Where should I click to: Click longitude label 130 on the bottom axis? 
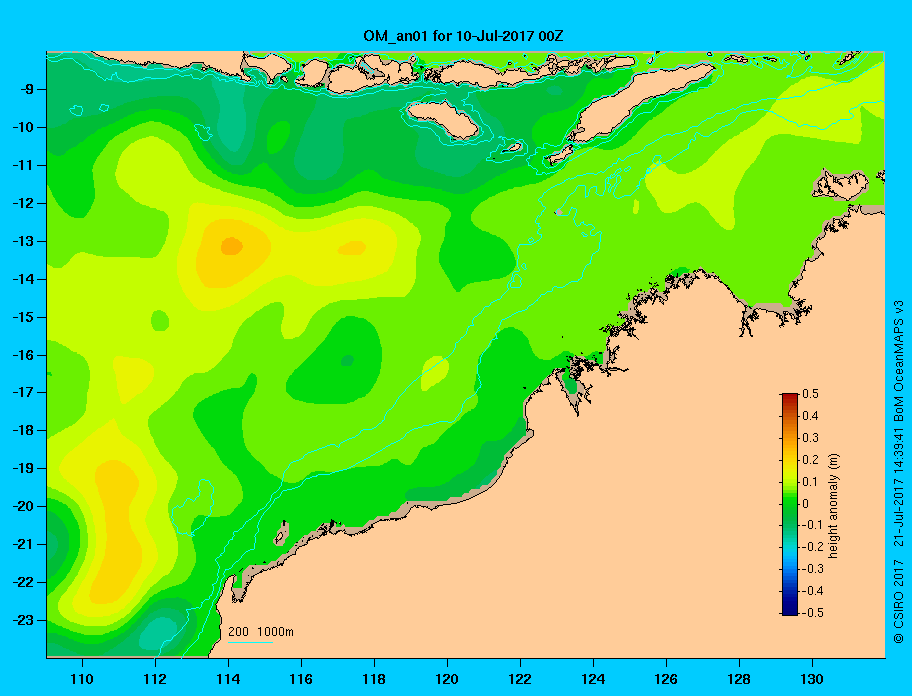pyautogui.click(x=812, y=679)
